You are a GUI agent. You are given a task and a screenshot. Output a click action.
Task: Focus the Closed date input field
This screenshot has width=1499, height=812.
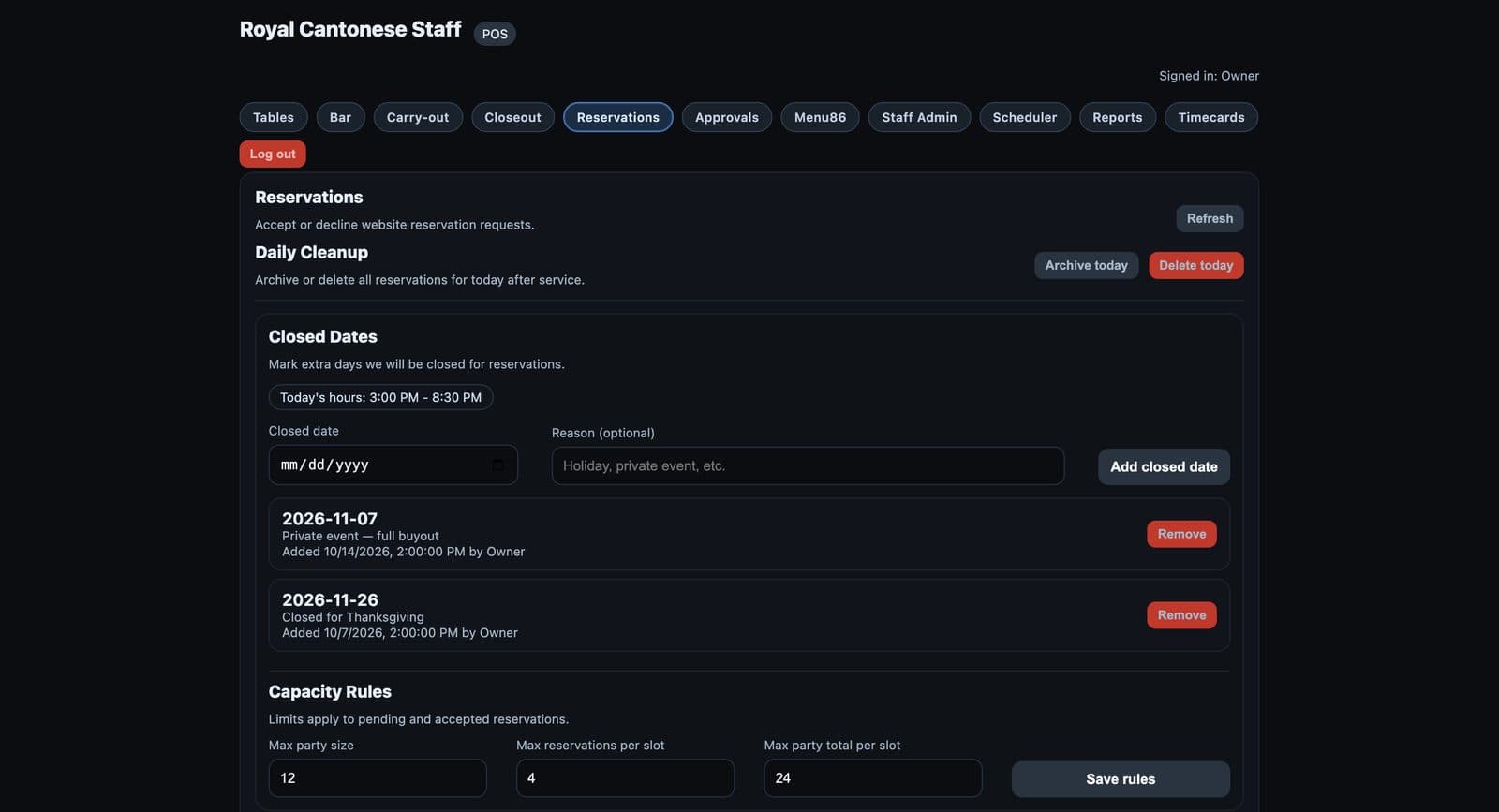(x=393, y=465)
